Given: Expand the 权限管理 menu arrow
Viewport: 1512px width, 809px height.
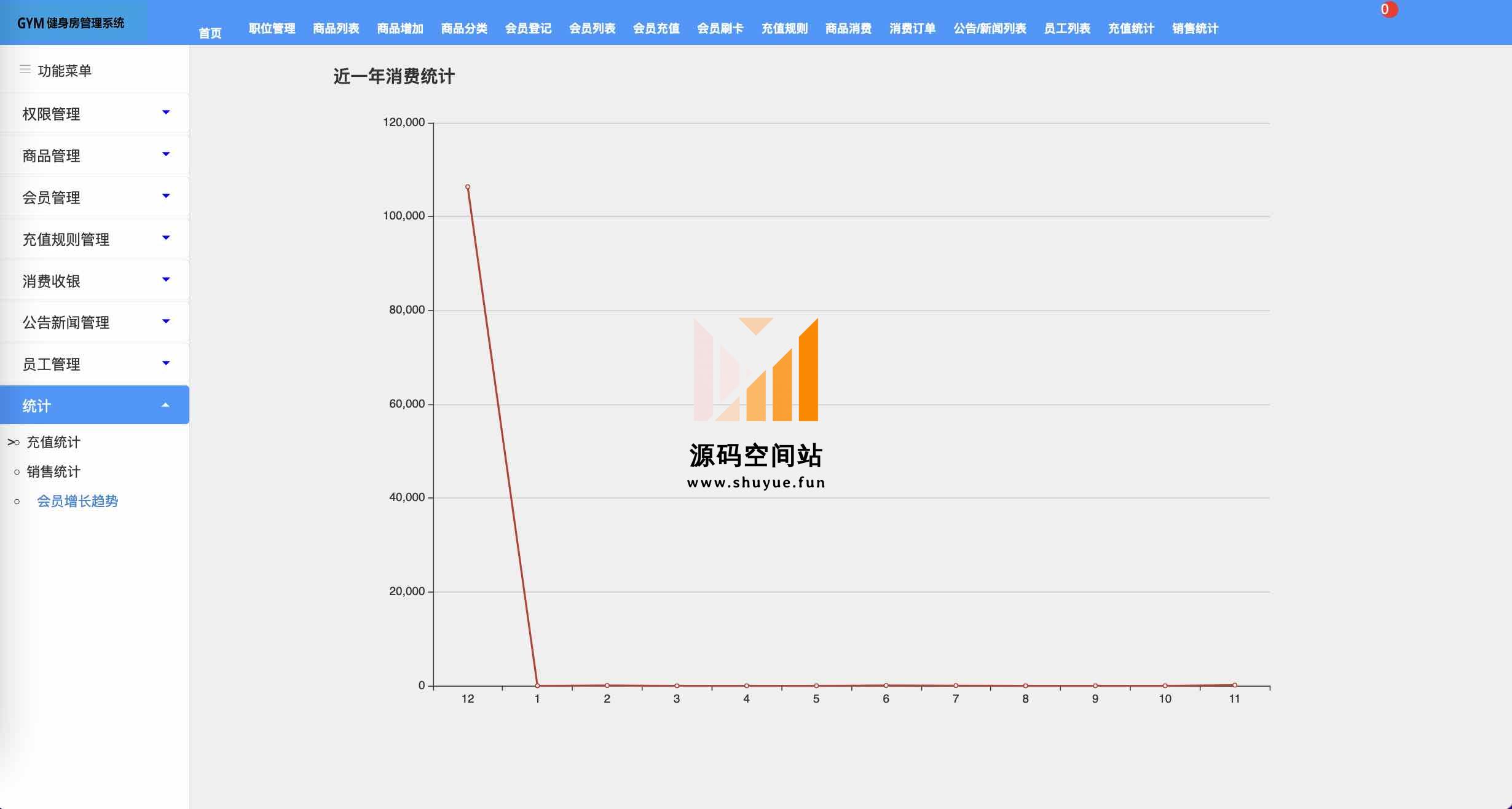Looking at the screenshot, I should [x=166, y=112].
